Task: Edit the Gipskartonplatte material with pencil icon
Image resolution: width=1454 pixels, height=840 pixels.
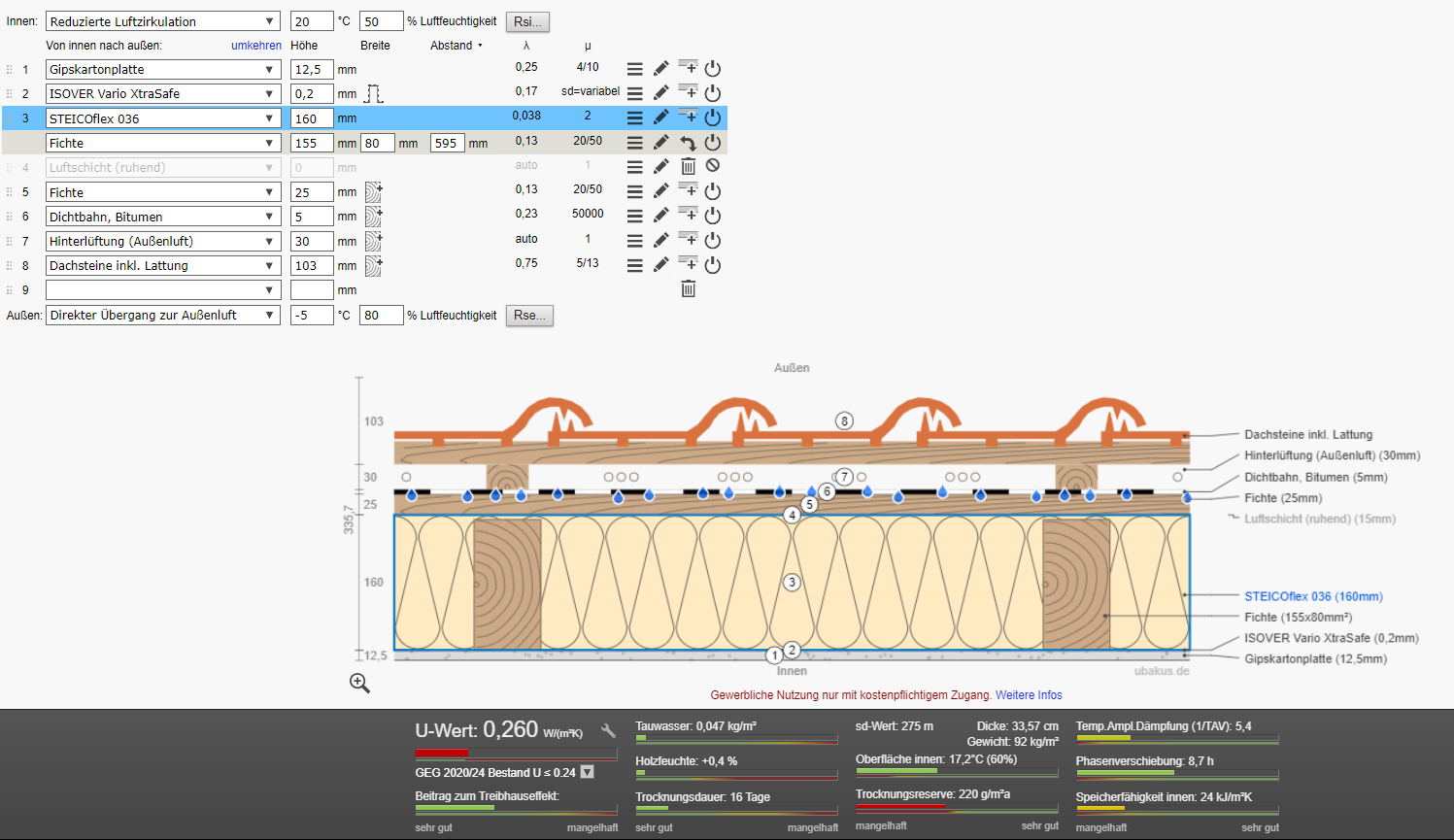Action: (x=661, y=69)
